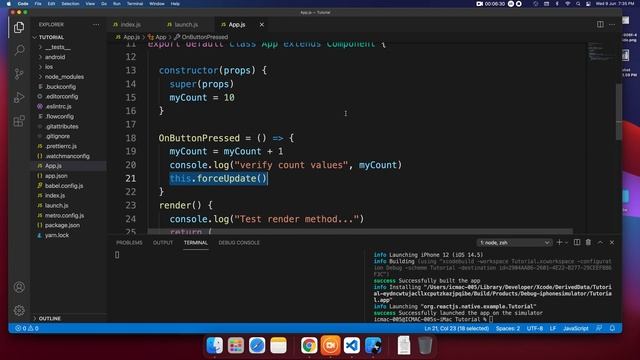Click Ln 21, Col 23 cursor position

point(456,328)
